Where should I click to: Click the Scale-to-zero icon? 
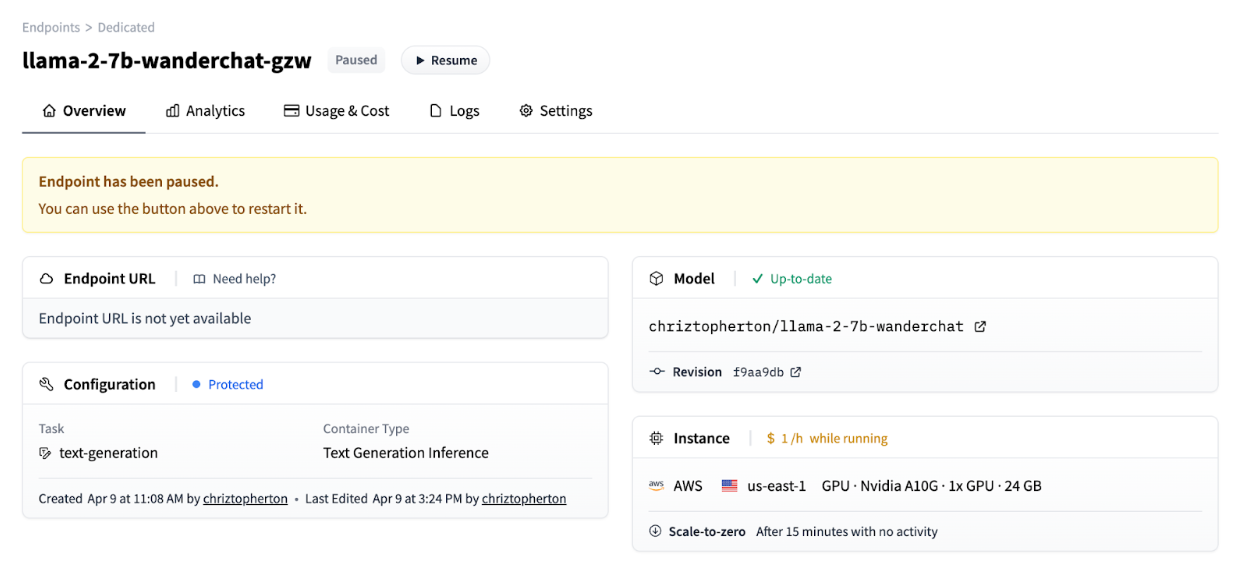click(655, 531)
